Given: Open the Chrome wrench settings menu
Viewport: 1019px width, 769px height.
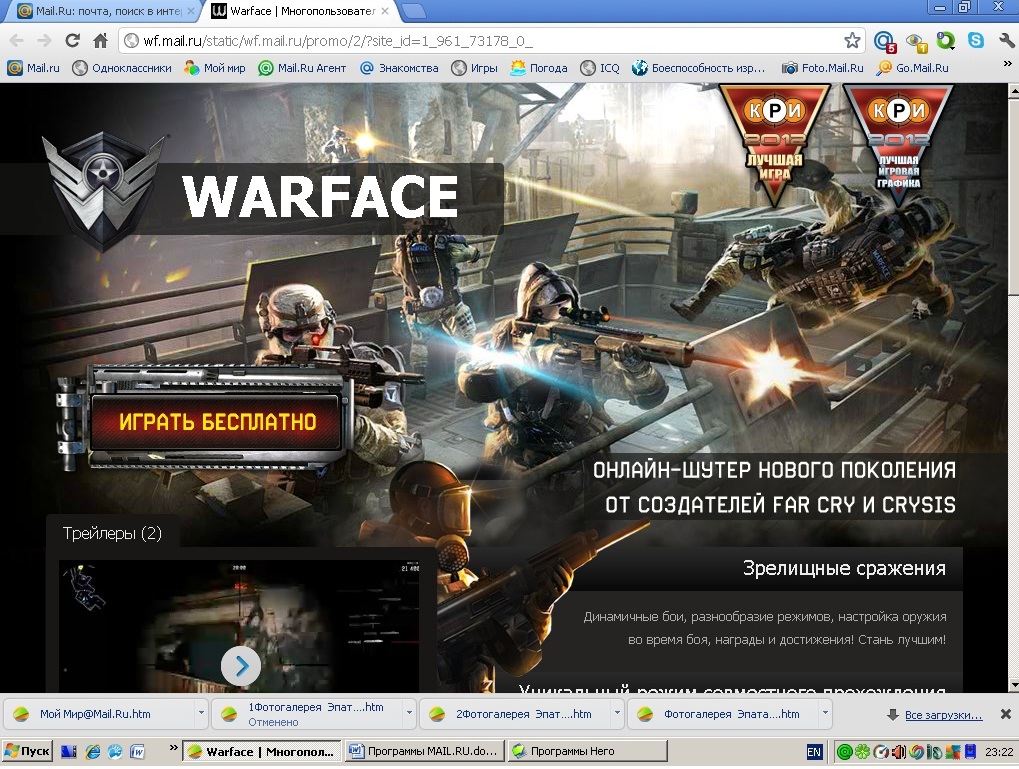Looking at the screenshot, I should pos(1005,41).
